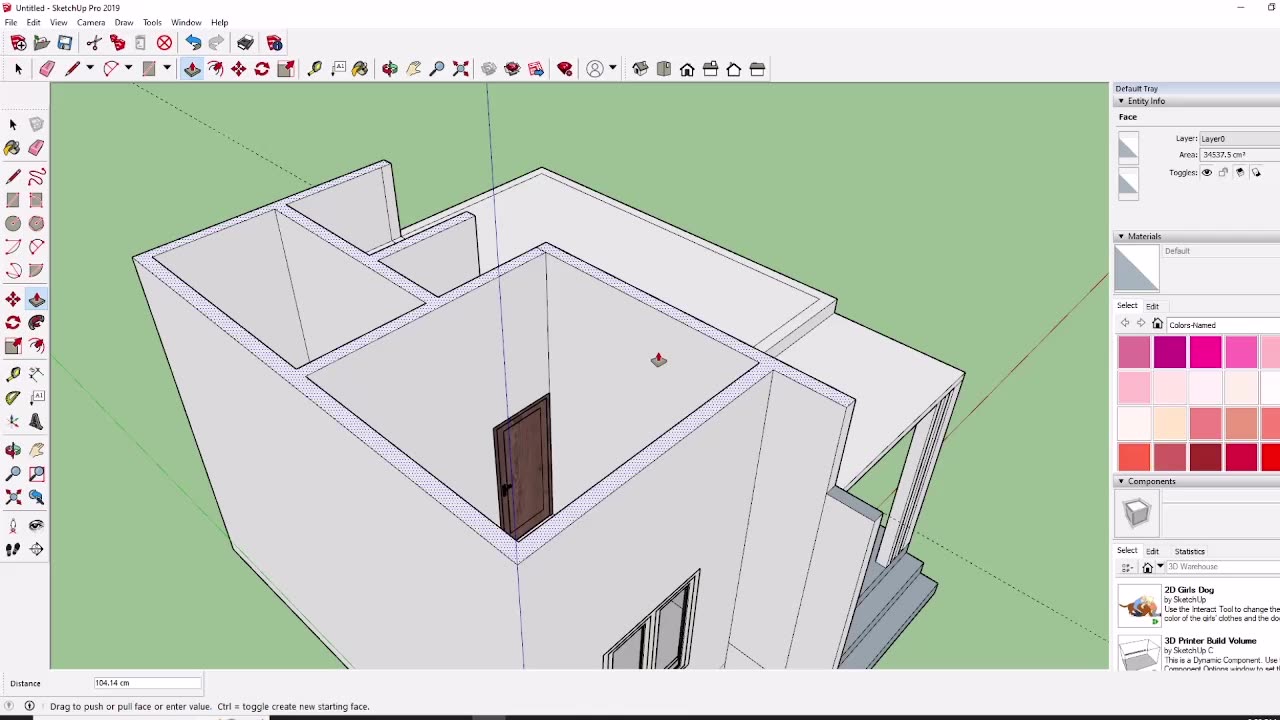The width and height of the screenshot is (1280, 720).
Task: Open the Camera menu
Action: [91, 22]
